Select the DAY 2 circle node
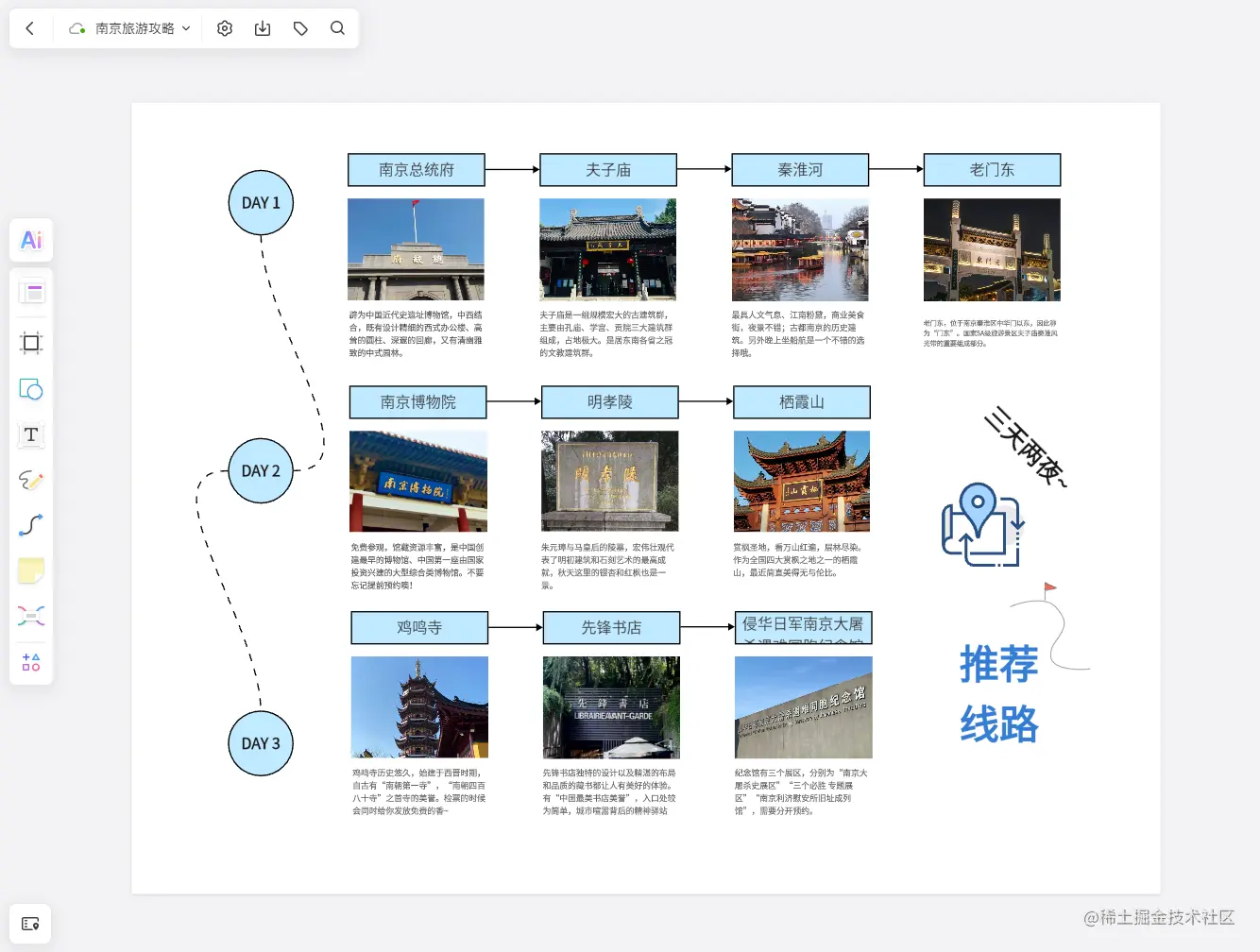Viewport: 1260px width, 952px height. tap(261, 470)
